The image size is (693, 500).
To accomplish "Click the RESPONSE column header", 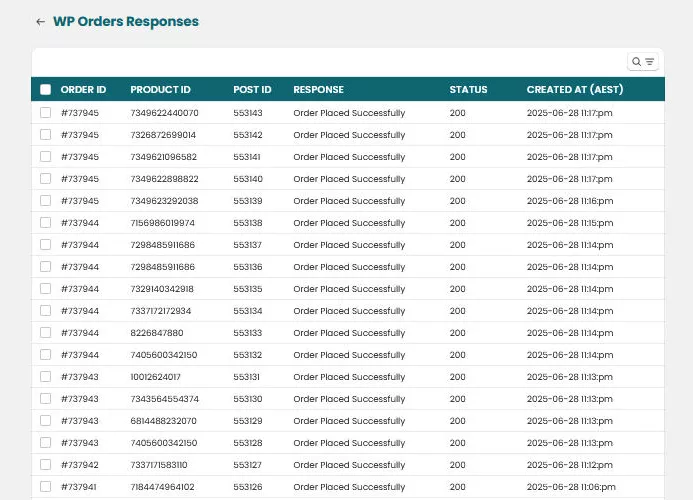I will tap(319, 90).
